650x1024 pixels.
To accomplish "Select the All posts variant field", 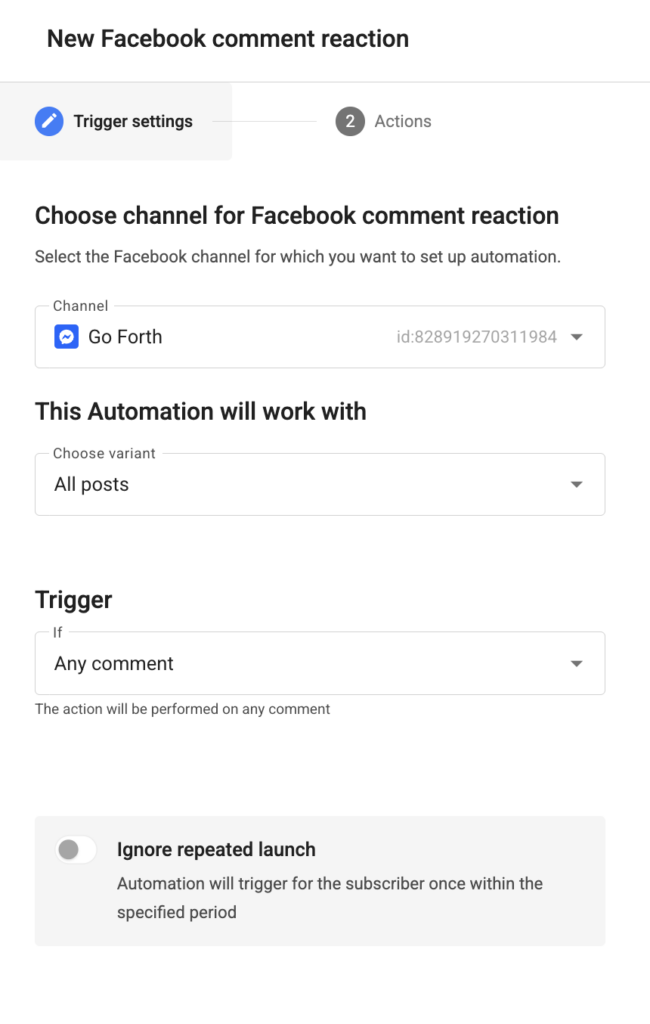I will point(320,485).
